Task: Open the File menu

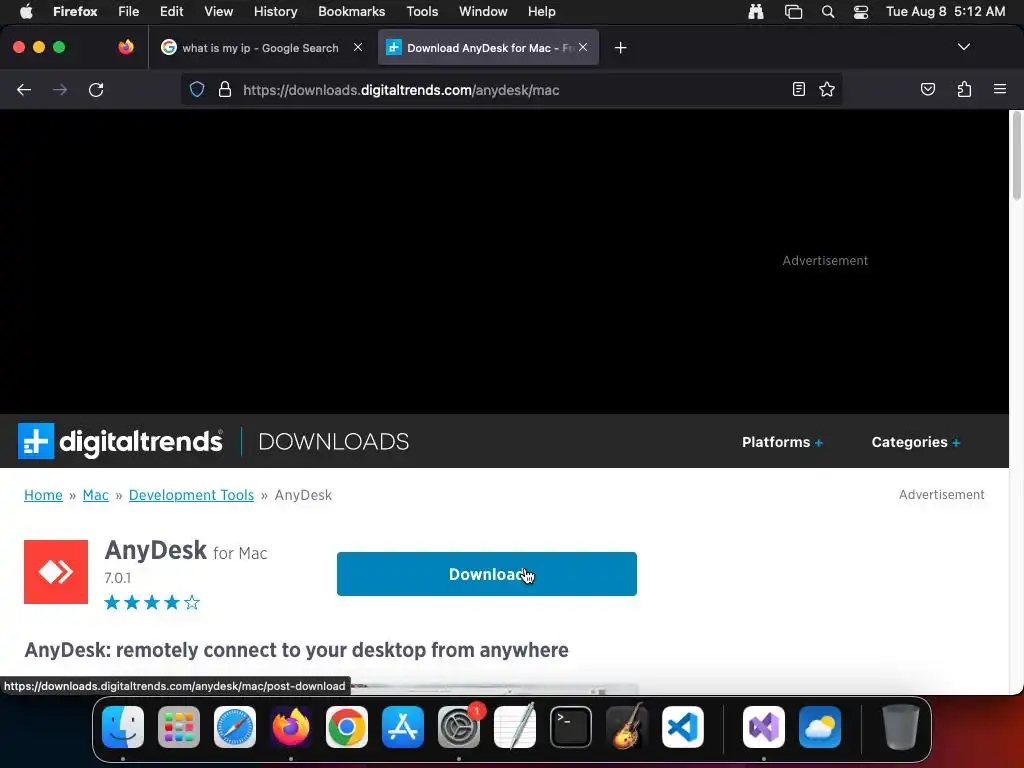Action: tap(128, 11)
